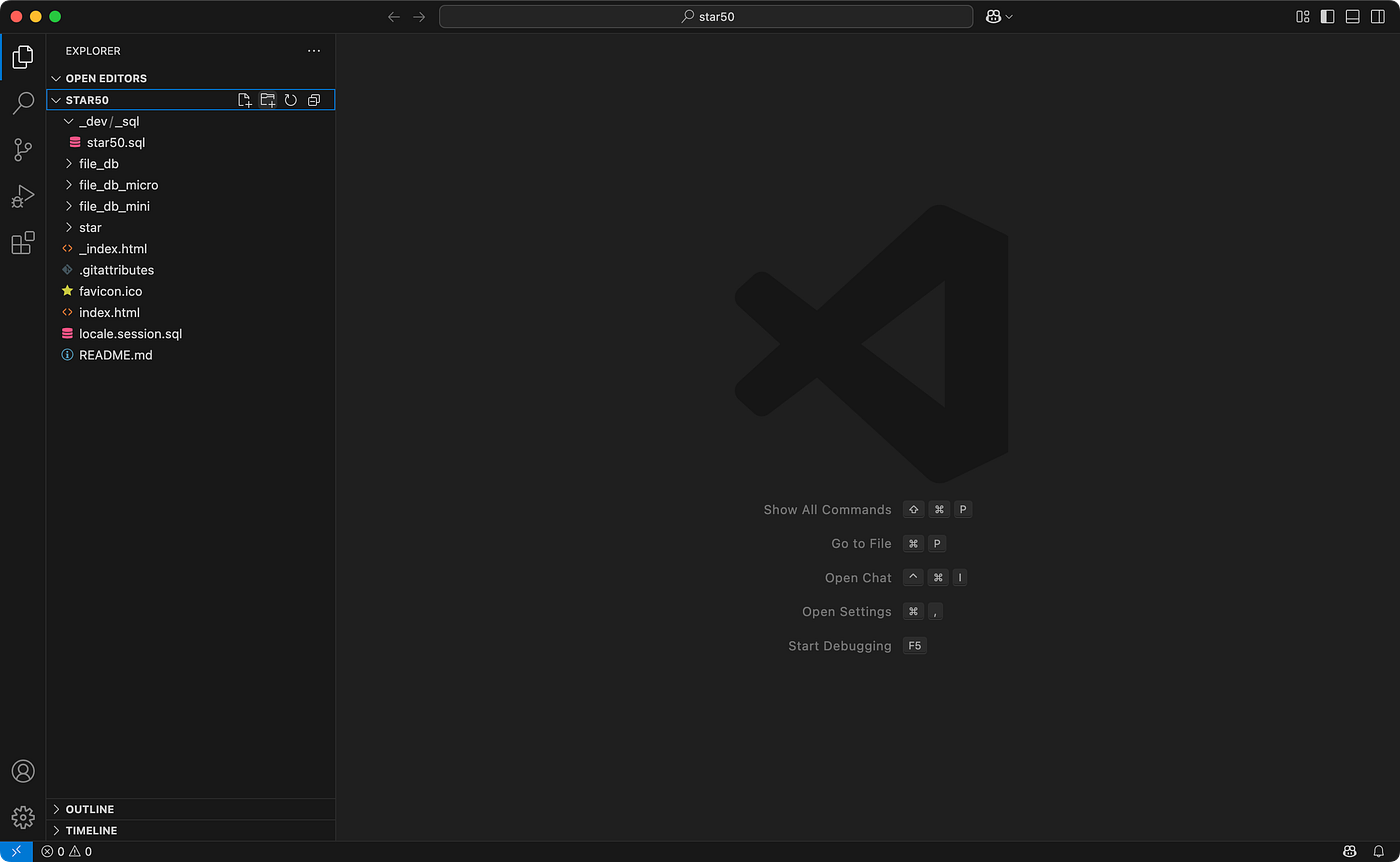Collapse the _dev/_sql folder
This screenshot has width=1400, height=862.
tap(191, 121)
